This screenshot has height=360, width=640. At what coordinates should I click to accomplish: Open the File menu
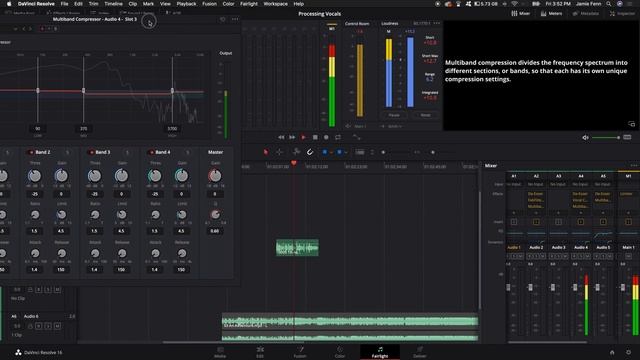[x=64, y=4]
